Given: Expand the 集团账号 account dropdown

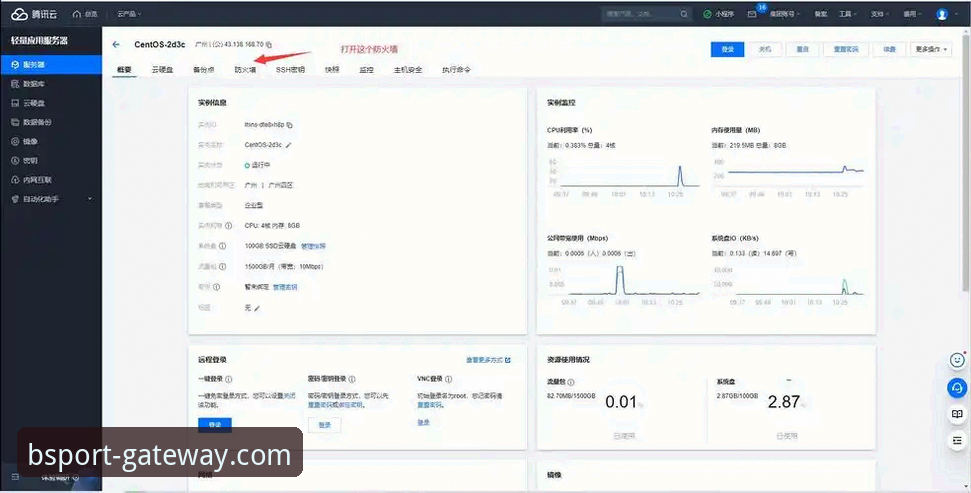Looking at the screenshot, I should tap(785, 14).
